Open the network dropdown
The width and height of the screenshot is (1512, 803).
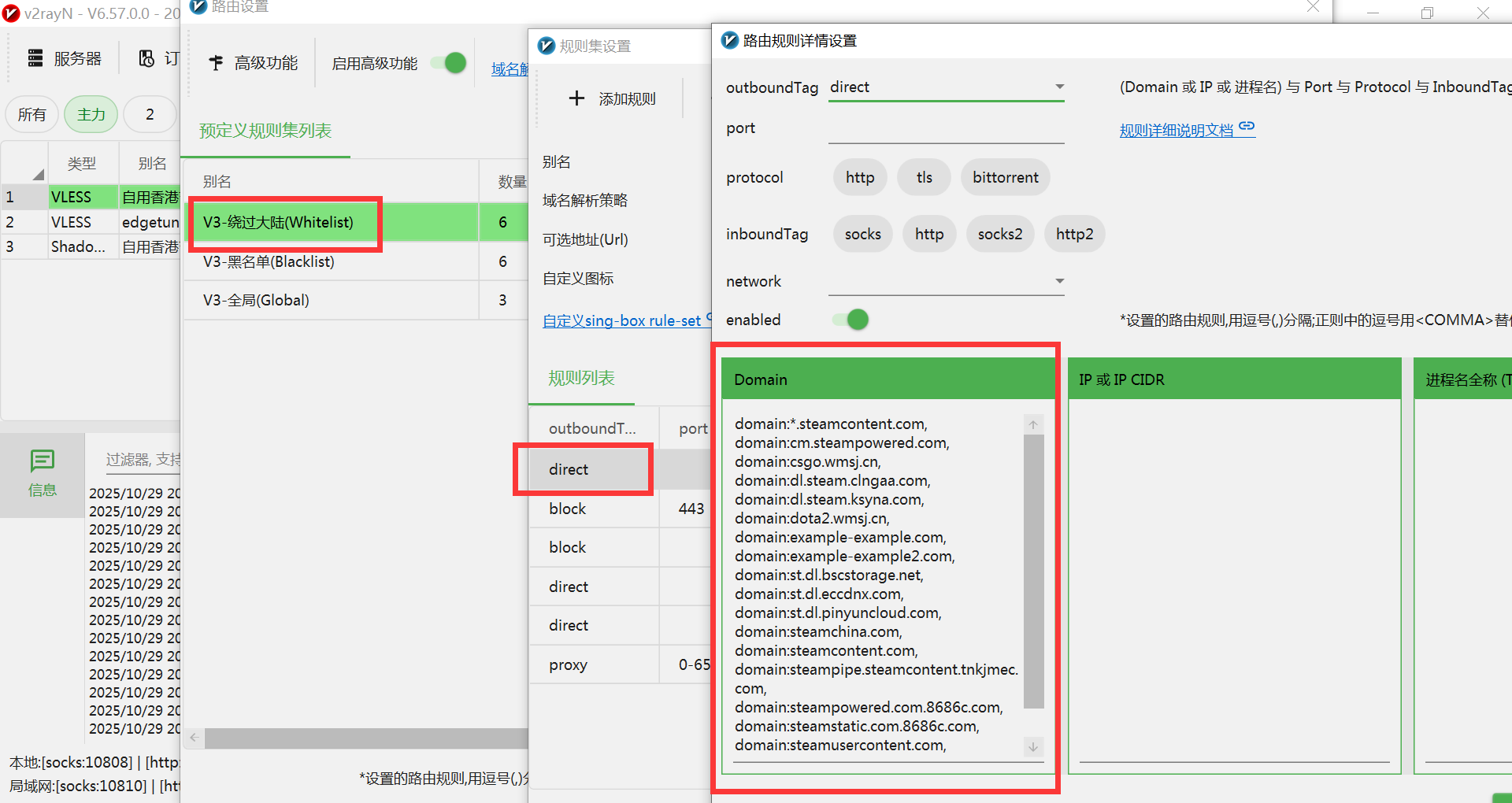point(947,281)
